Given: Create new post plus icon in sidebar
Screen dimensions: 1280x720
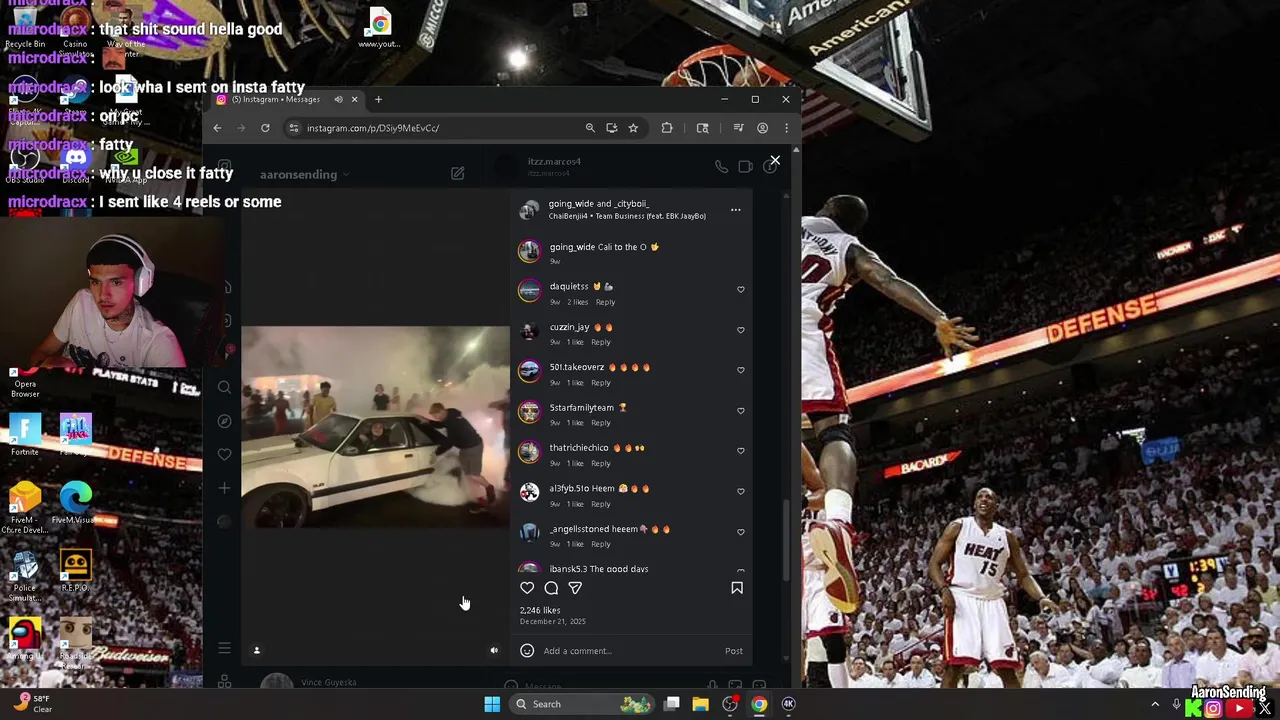Looking at the screenshot, I should [224, 488].
